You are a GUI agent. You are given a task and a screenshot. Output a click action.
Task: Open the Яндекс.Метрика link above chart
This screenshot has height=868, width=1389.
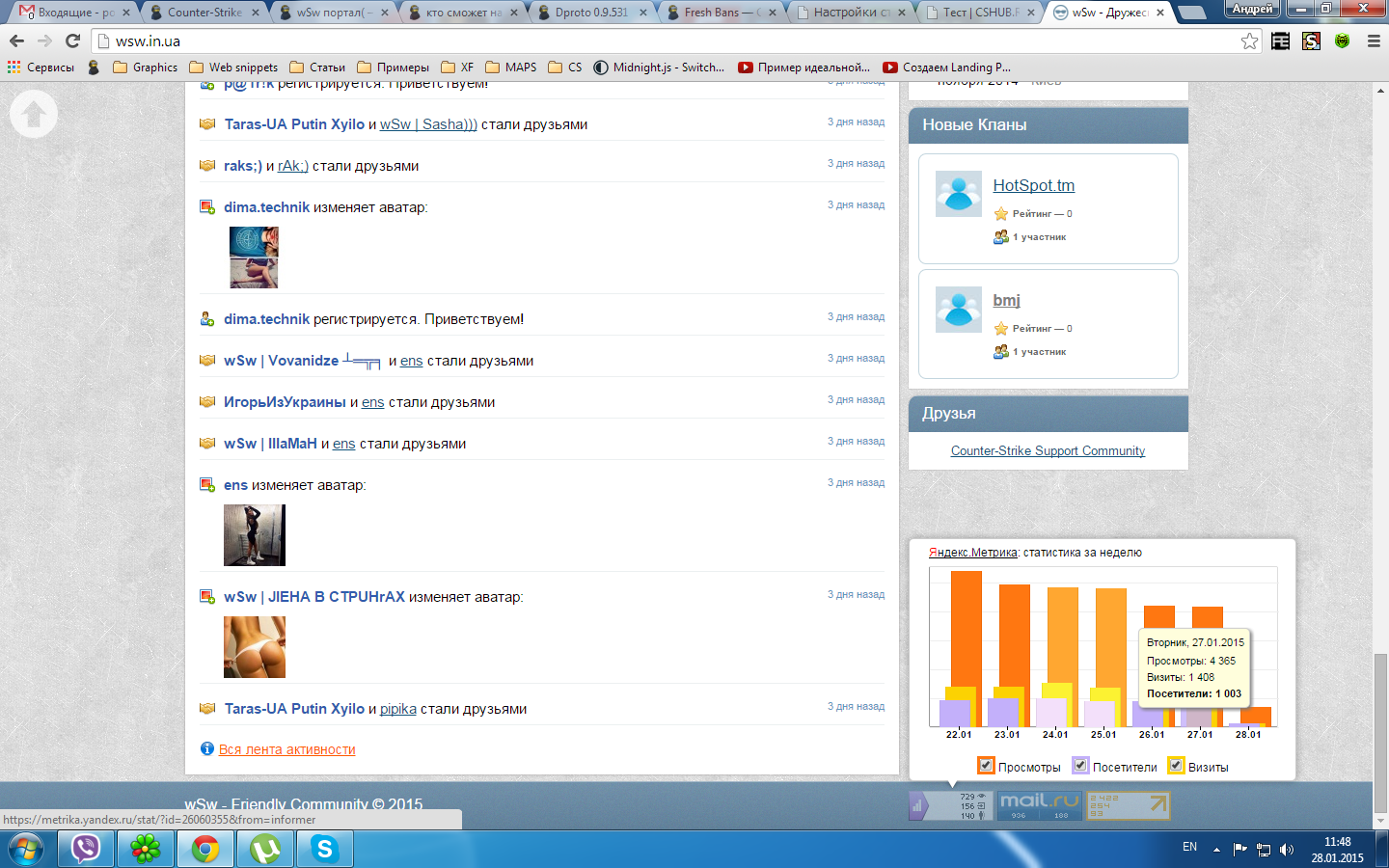coord(973,553)
